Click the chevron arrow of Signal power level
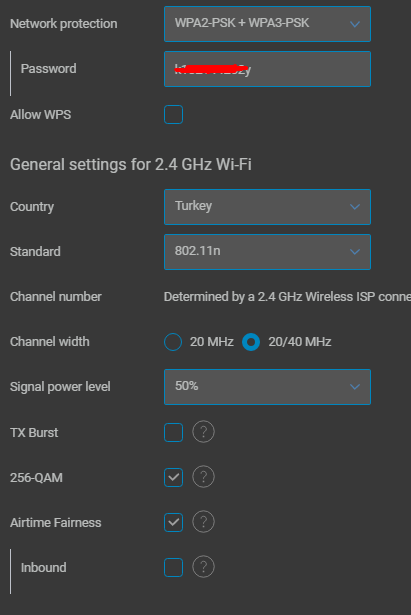 pyautogui.click(x=355, y=387)
